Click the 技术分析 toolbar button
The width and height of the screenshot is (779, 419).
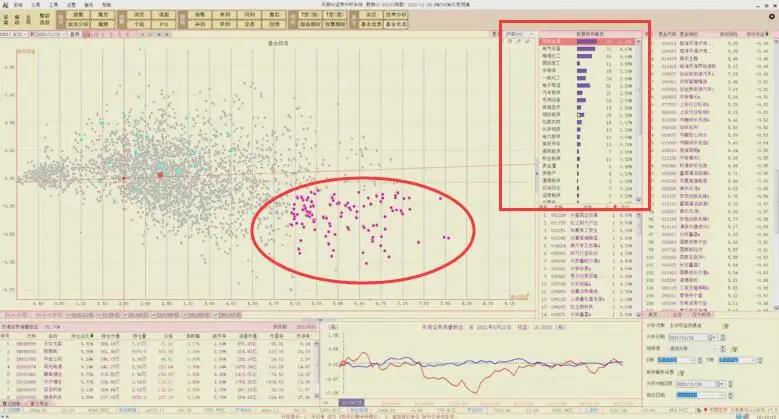click(396, 15)
